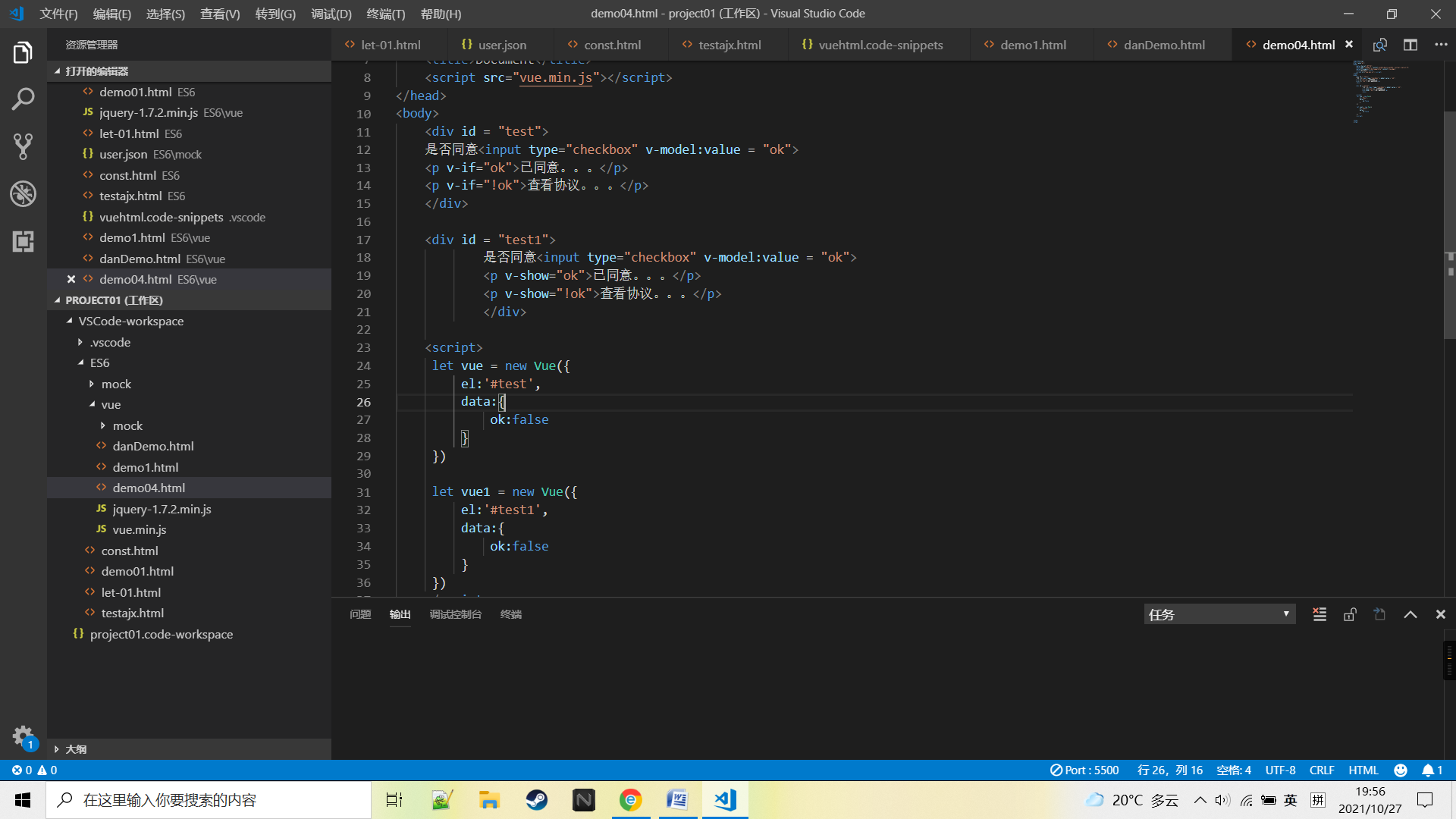Switch to the danDemo.html editor tab
The height and width of the screenshot is (819, 1456).
pos(1163,45)
